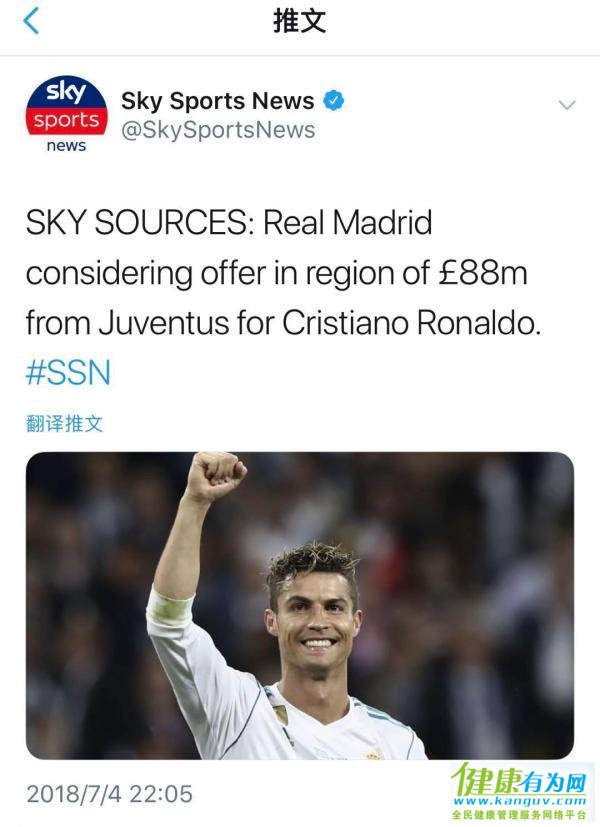This screenshot has width=600, height=827.
Task: Open the Sky Sports News account name
Action: (x=218, y=100)
